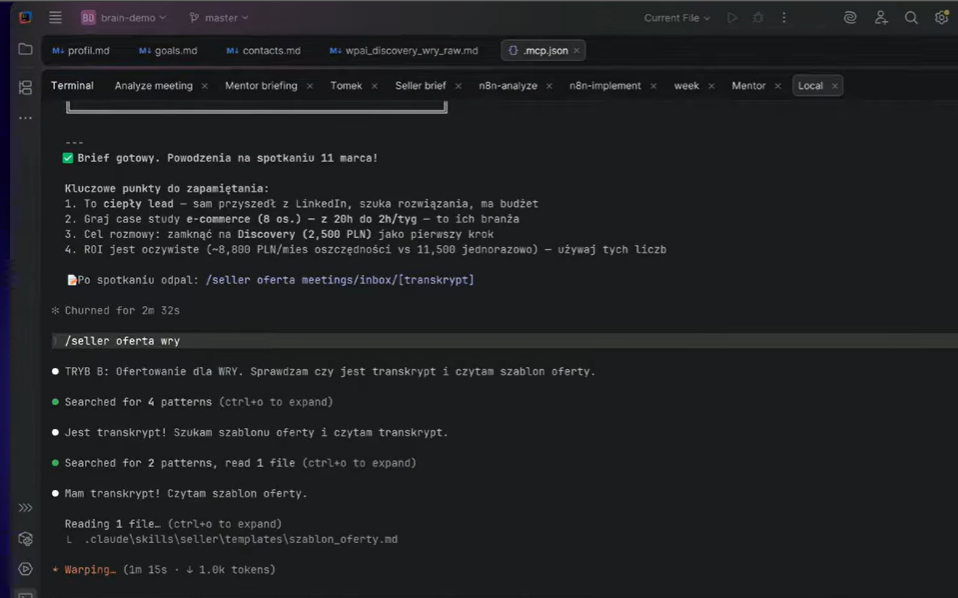
Task: Click the Run button in toolbar
Action: tap(732, 17)
